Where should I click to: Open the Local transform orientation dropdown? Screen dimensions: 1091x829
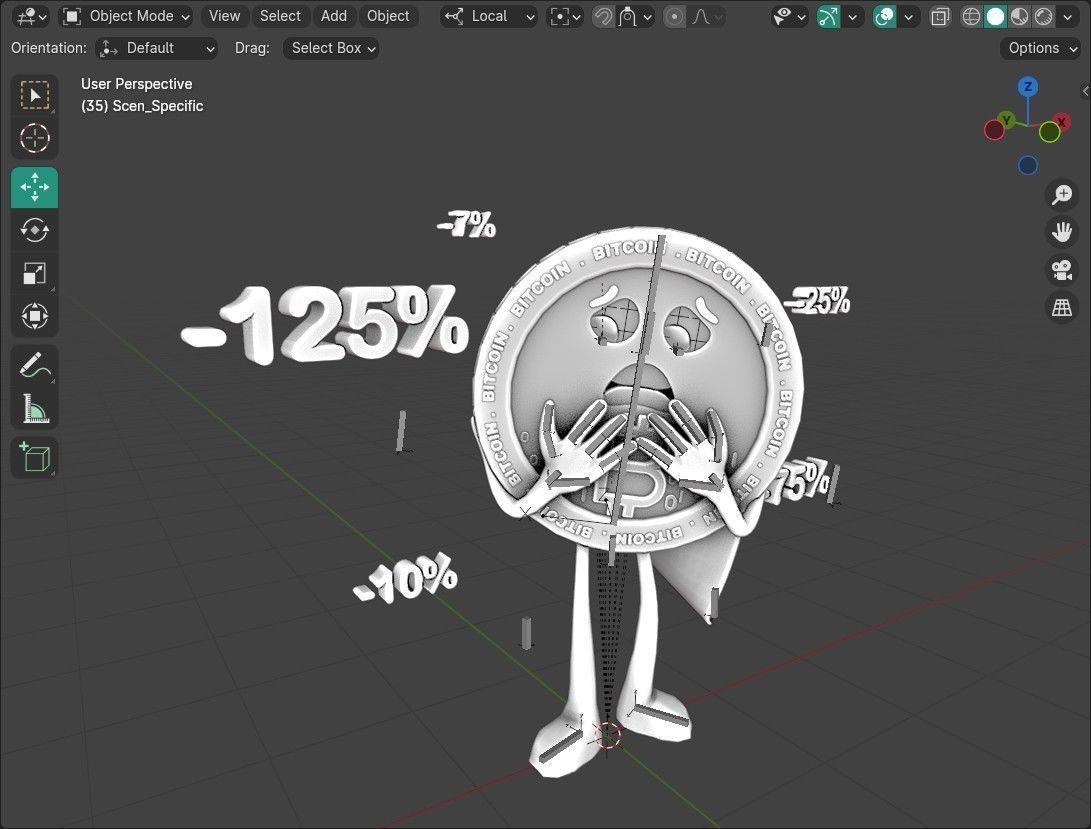pyautogui.click(x=489, y=16)
